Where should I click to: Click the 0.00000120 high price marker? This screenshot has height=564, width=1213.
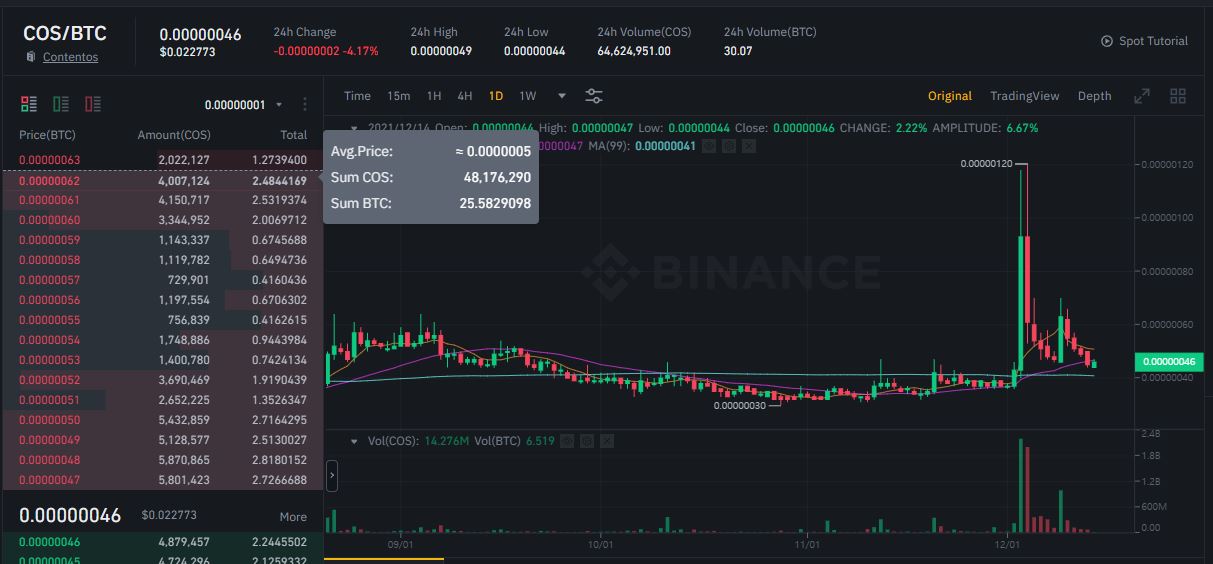click(x=987, y=163)
